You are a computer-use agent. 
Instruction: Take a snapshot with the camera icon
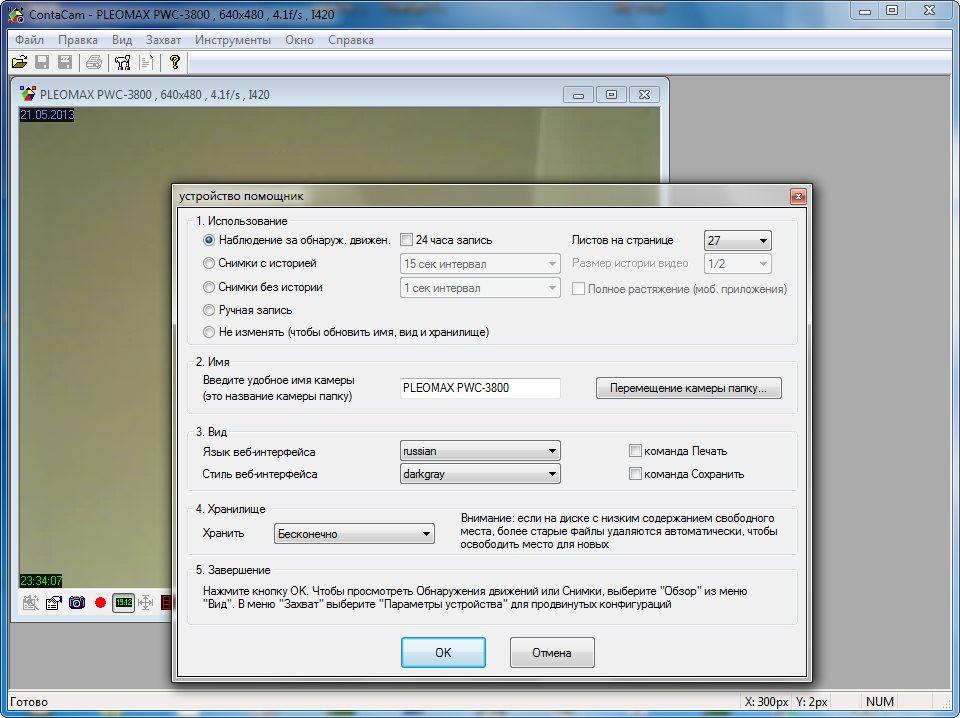(x=76, y=603)
